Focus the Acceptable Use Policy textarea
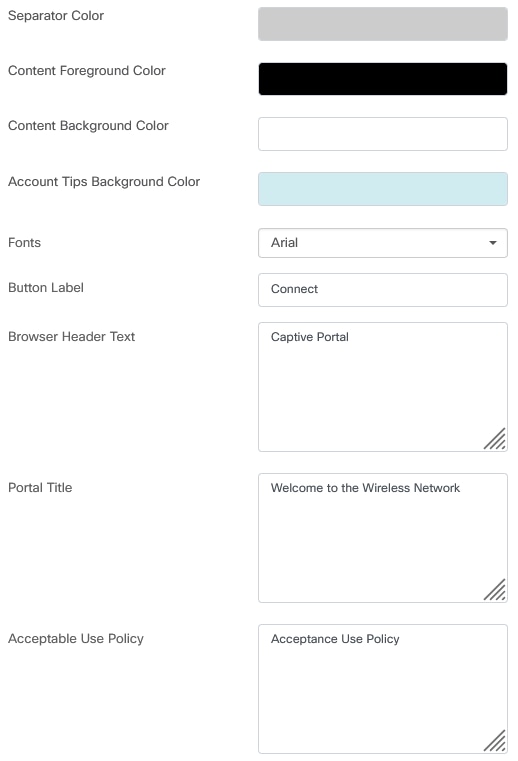Viewport: 518px width, 761px height. 383,689
